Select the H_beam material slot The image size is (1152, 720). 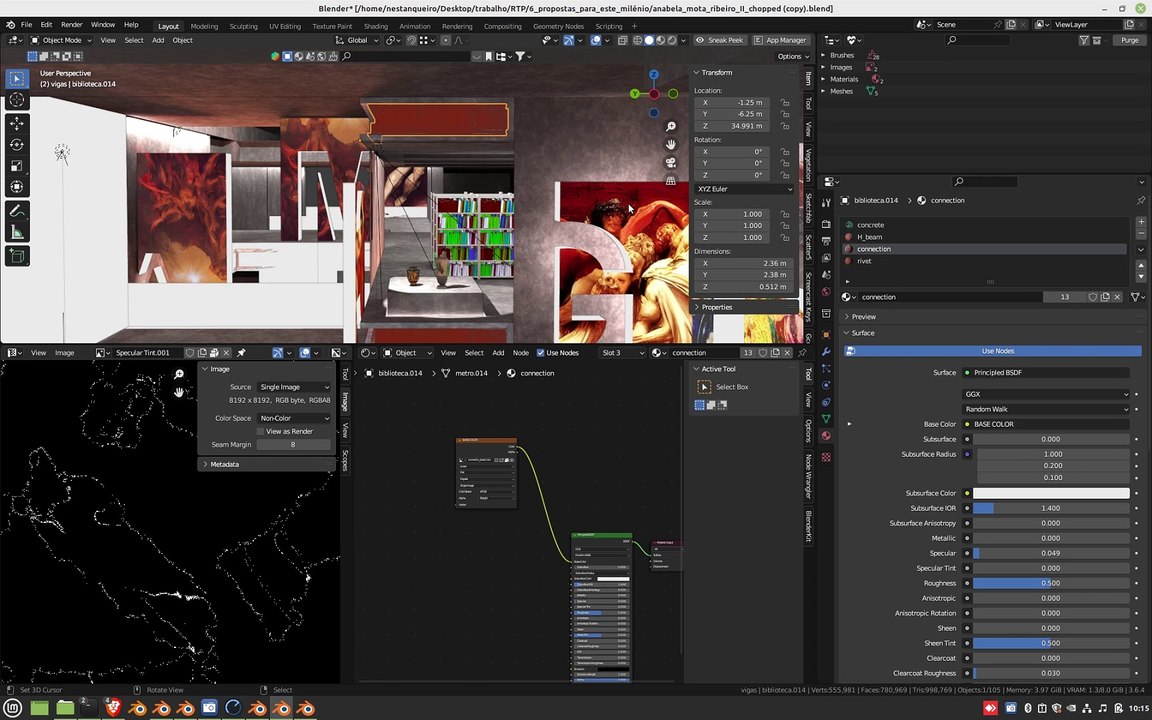coord(984,237)
